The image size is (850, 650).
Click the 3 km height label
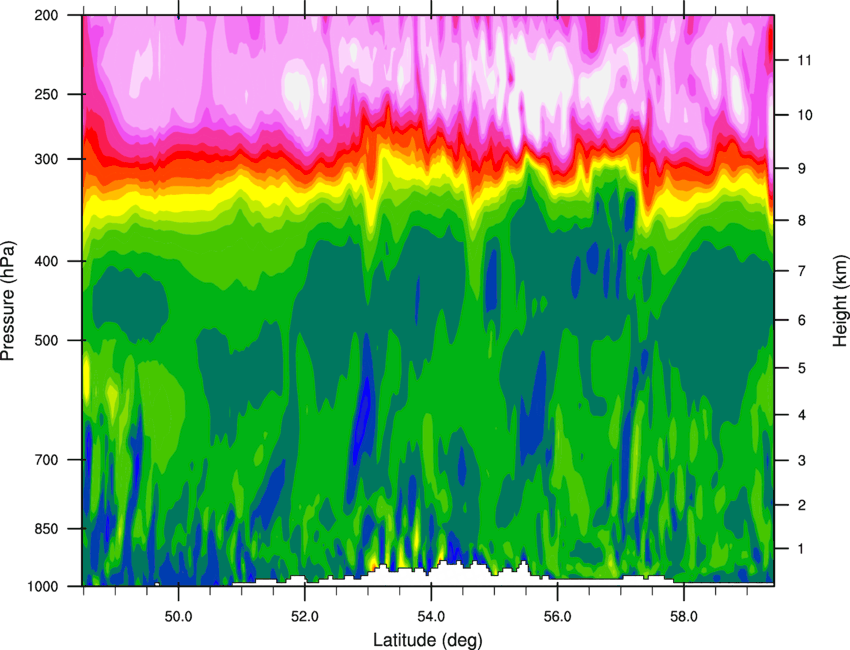tap(801, 460)
